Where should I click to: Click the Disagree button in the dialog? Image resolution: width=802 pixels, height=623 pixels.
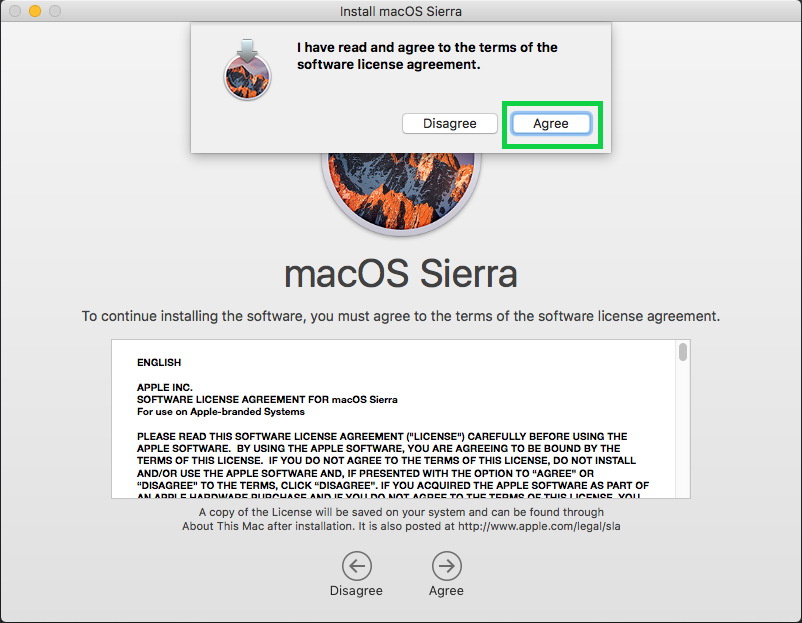tap(449, 123)
